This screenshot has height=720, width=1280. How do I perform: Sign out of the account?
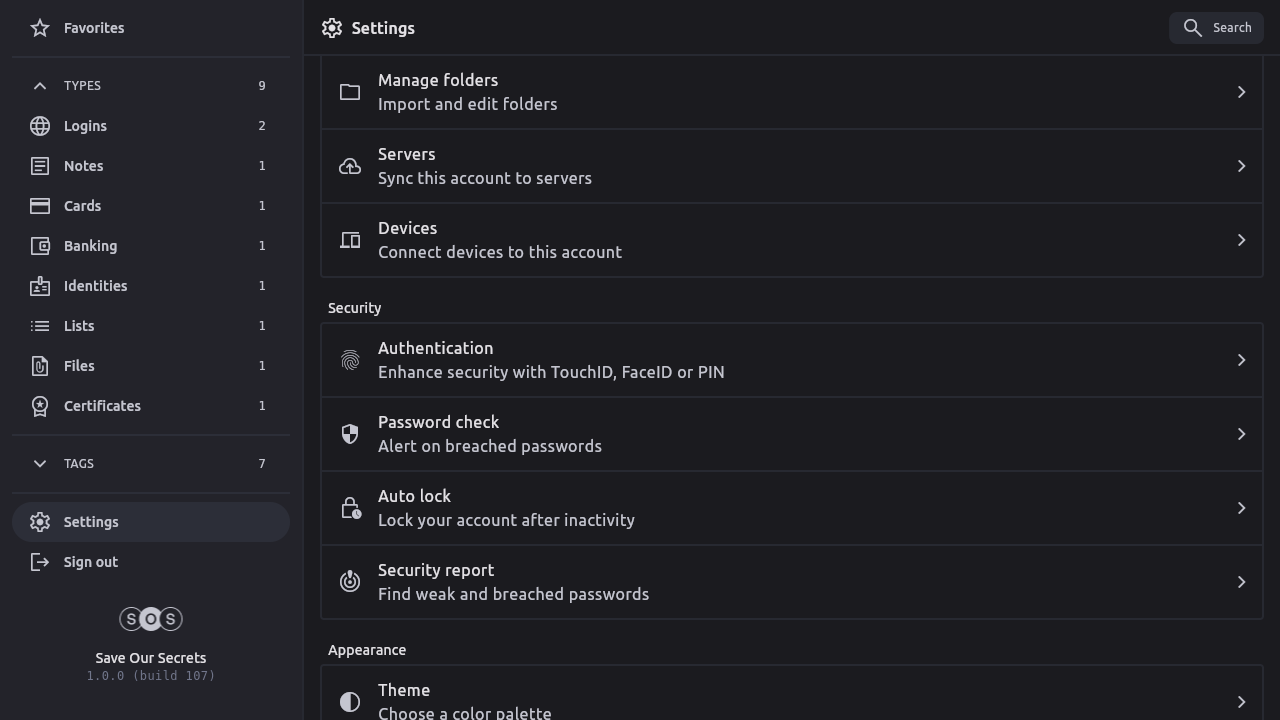tap(90, 562)
